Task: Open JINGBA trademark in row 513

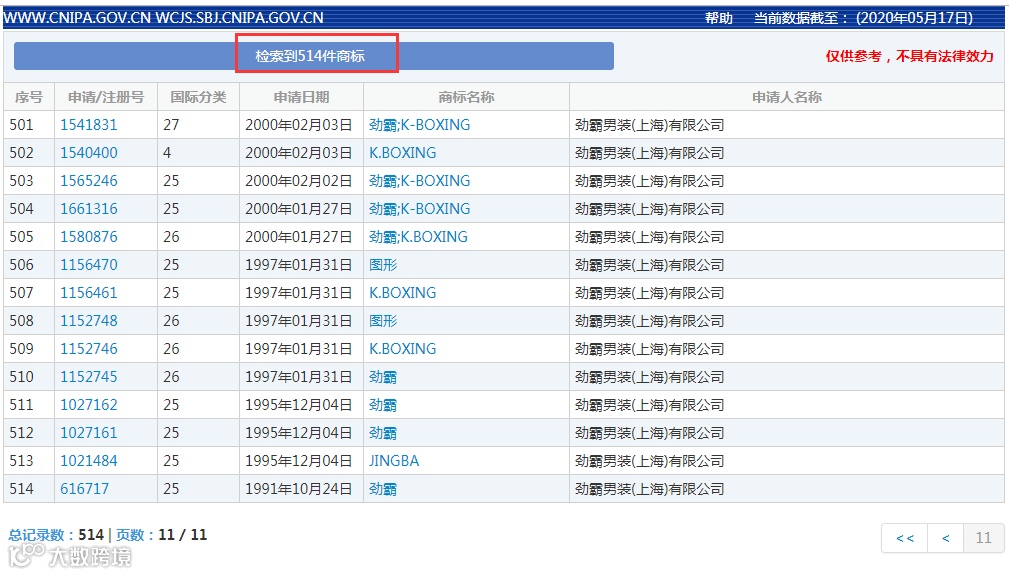Action: pos(394,461)
